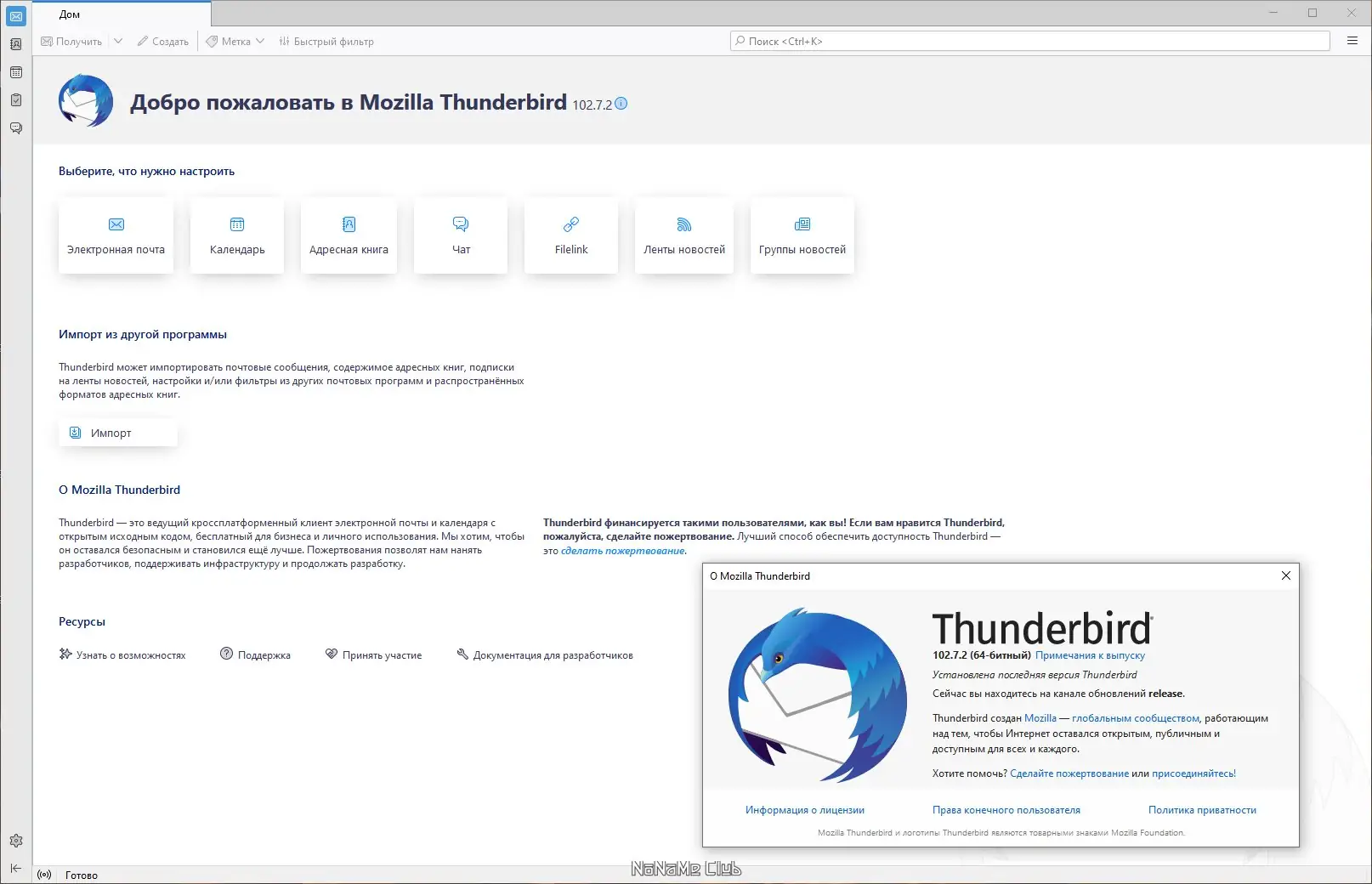The height and width of the screenshot is (884, 1372).
Task: Open the сделать пожертвование link
Action: (623, 551)
